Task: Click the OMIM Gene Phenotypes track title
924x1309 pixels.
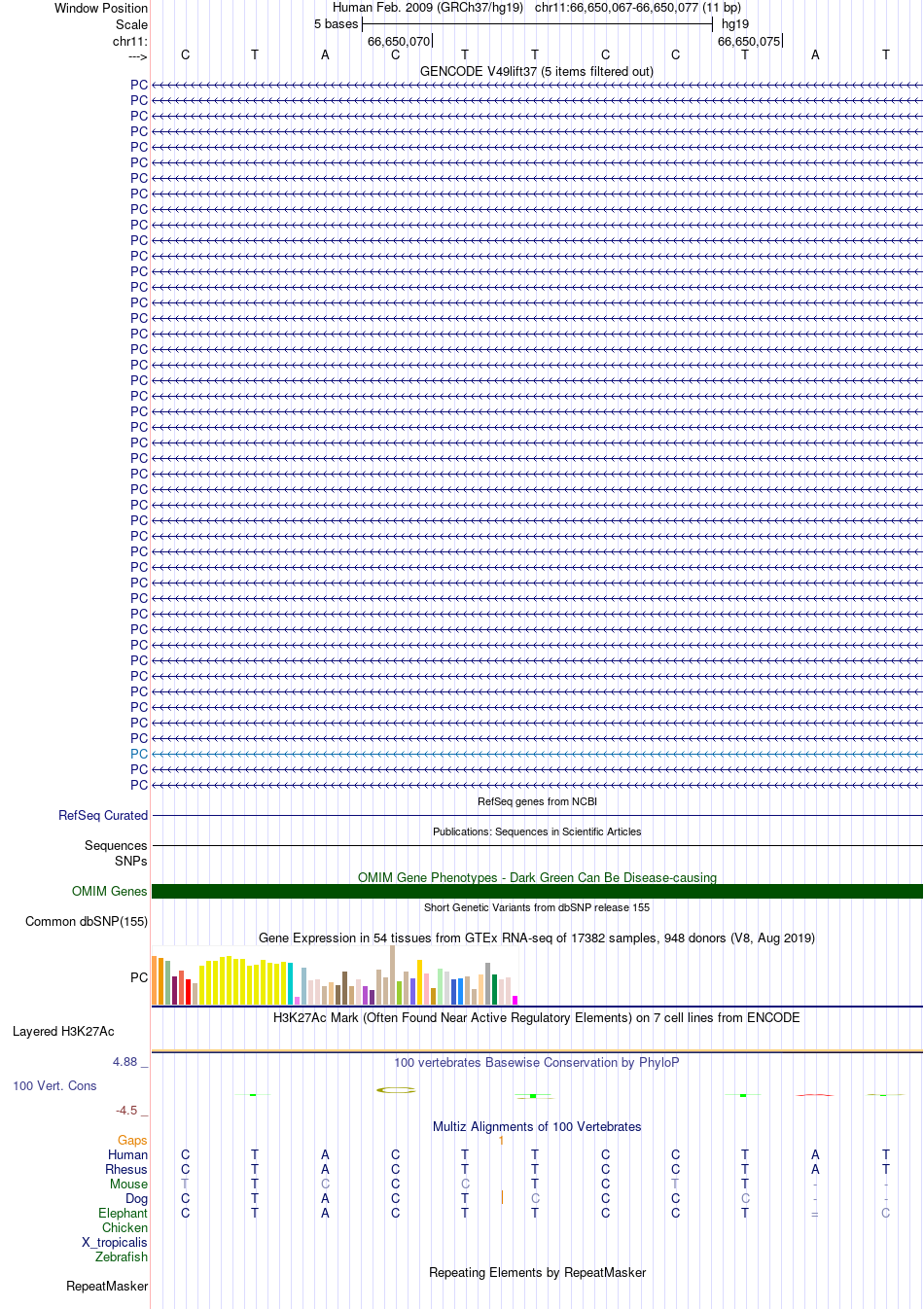Action: click(x=537, y=877)
